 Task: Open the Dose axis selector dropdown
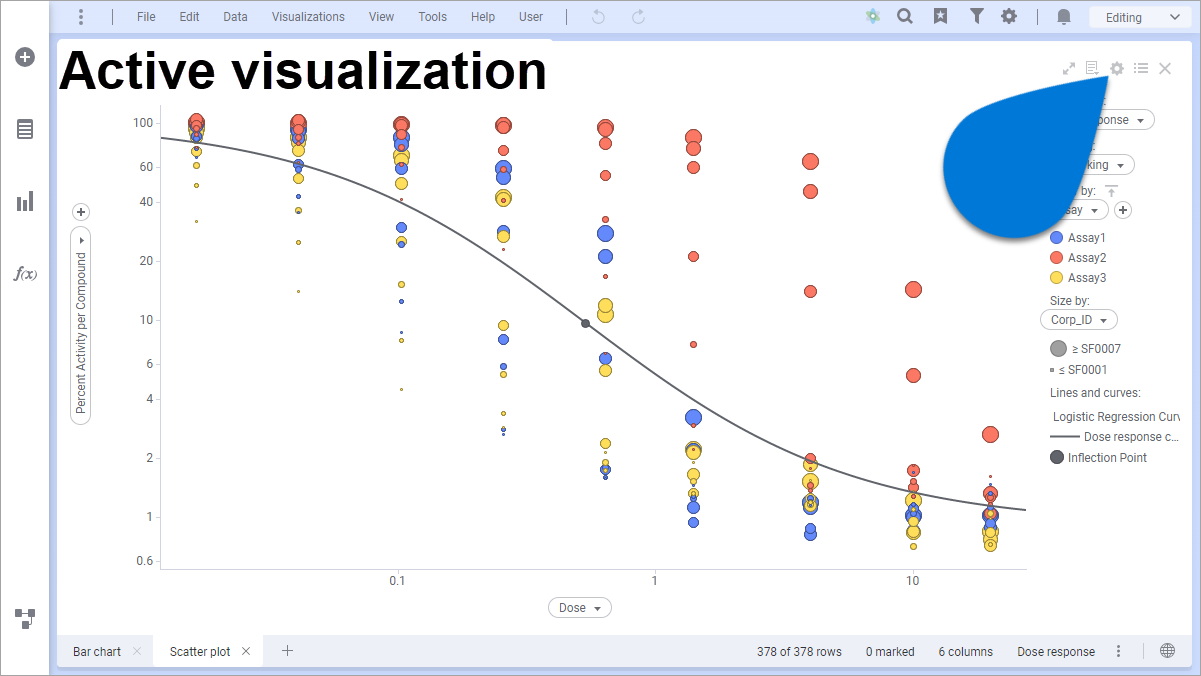coord(579,607)
